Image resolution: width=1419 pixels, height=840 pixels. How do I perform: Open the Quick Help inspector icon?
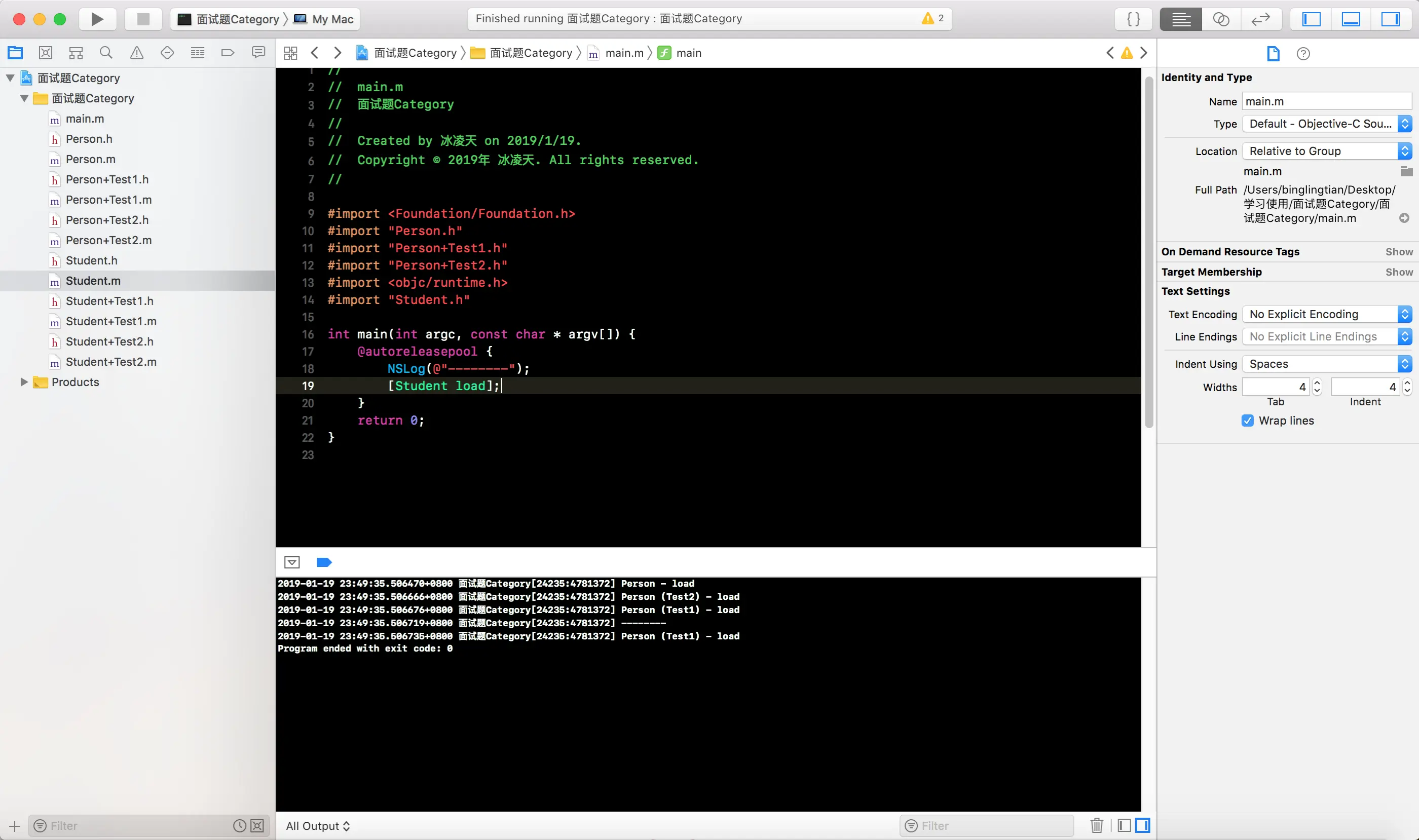(x=1303, y=54)
